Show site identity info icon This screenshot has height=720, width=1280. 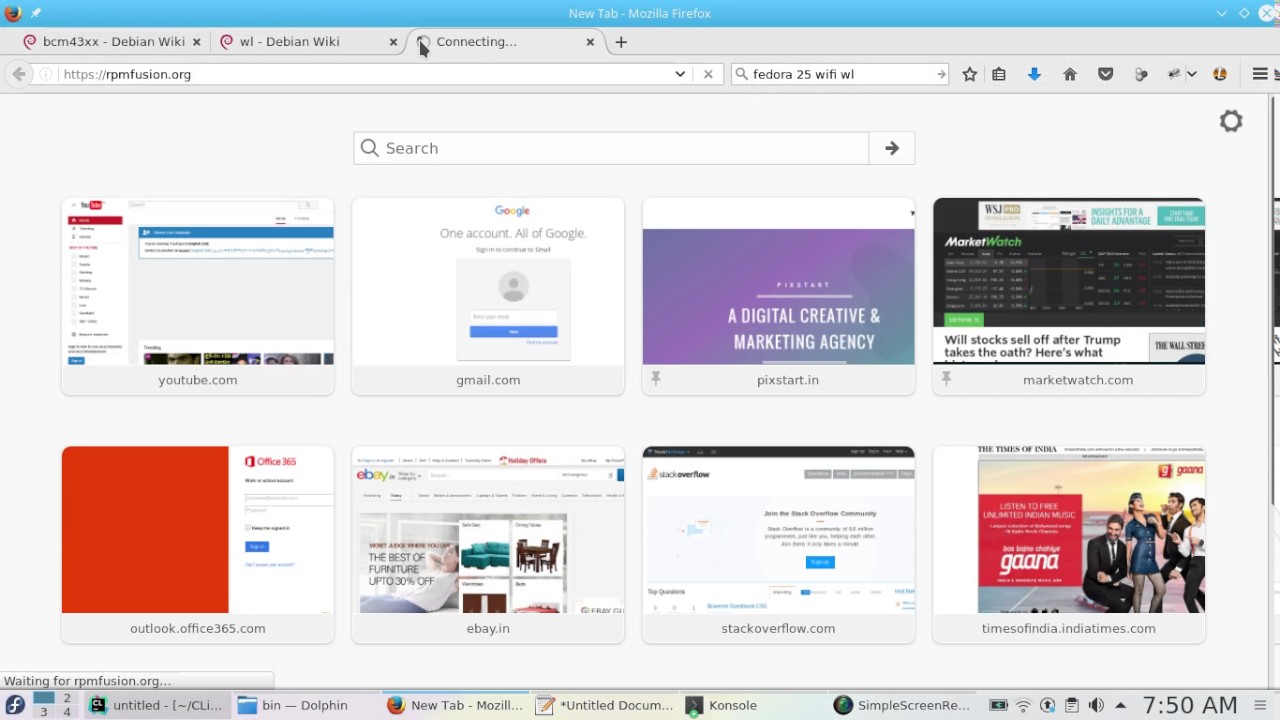[46, 74]
